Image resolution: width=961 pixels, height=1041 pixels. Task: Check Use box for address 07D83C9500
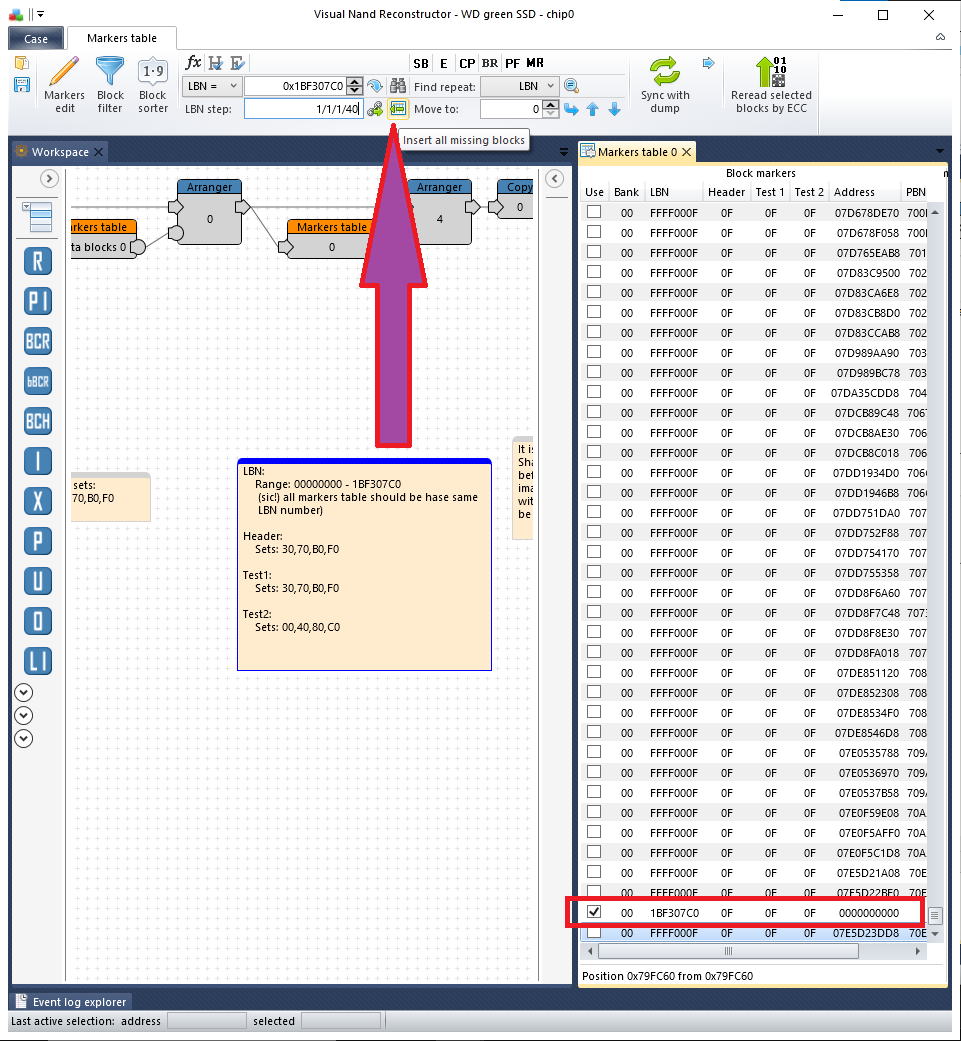594,272
